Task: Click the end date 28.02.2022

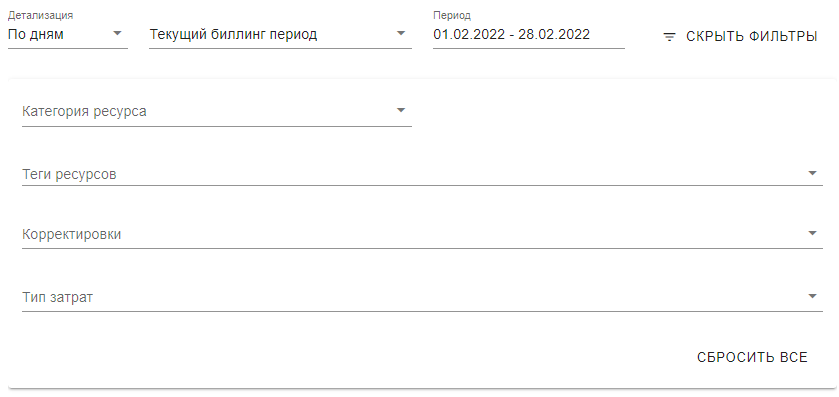Action: [x=554, y=35]
